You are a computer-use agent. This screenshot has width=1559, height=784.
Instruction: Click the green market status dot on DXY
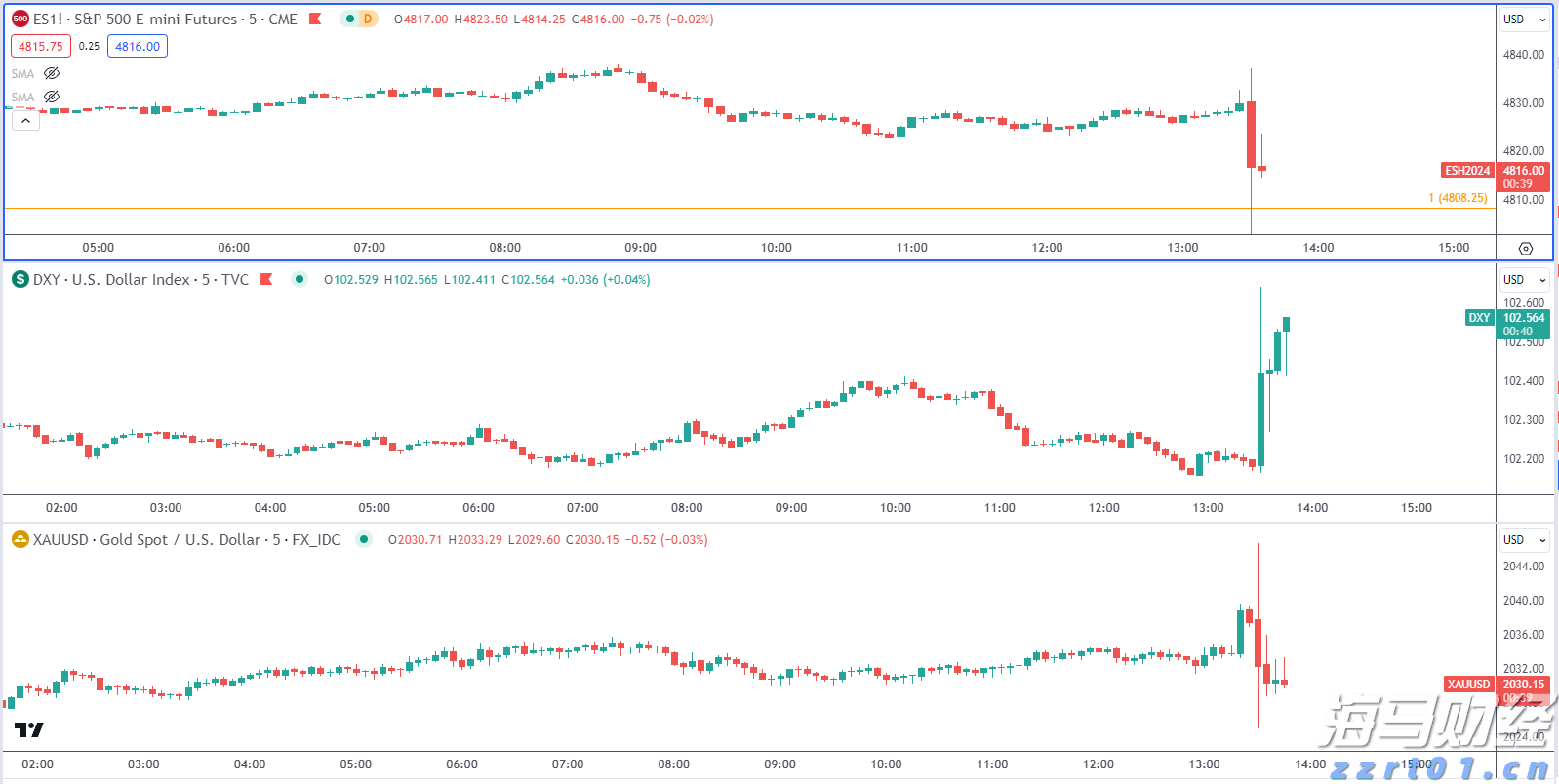(300, 279)
